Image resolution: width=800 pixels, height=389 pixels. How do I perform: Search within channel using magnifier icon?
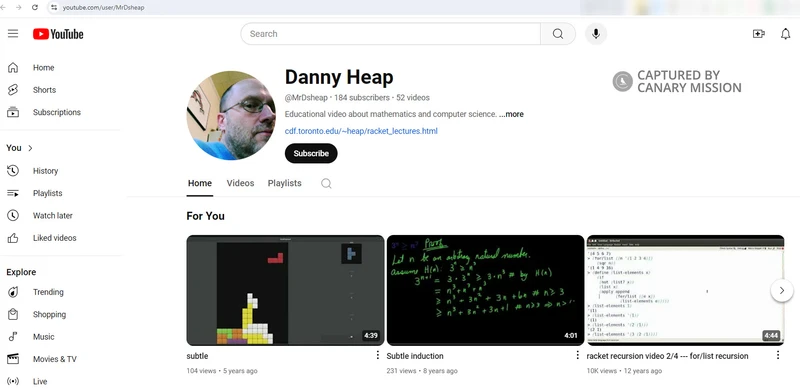tap(326, 183)
